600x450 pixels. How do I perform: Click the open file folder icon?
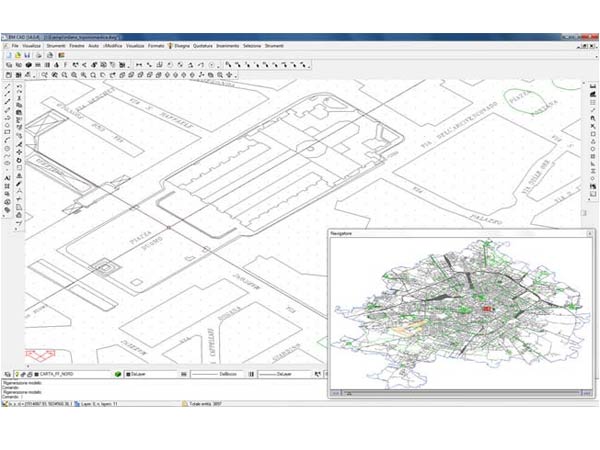point(17,55)
